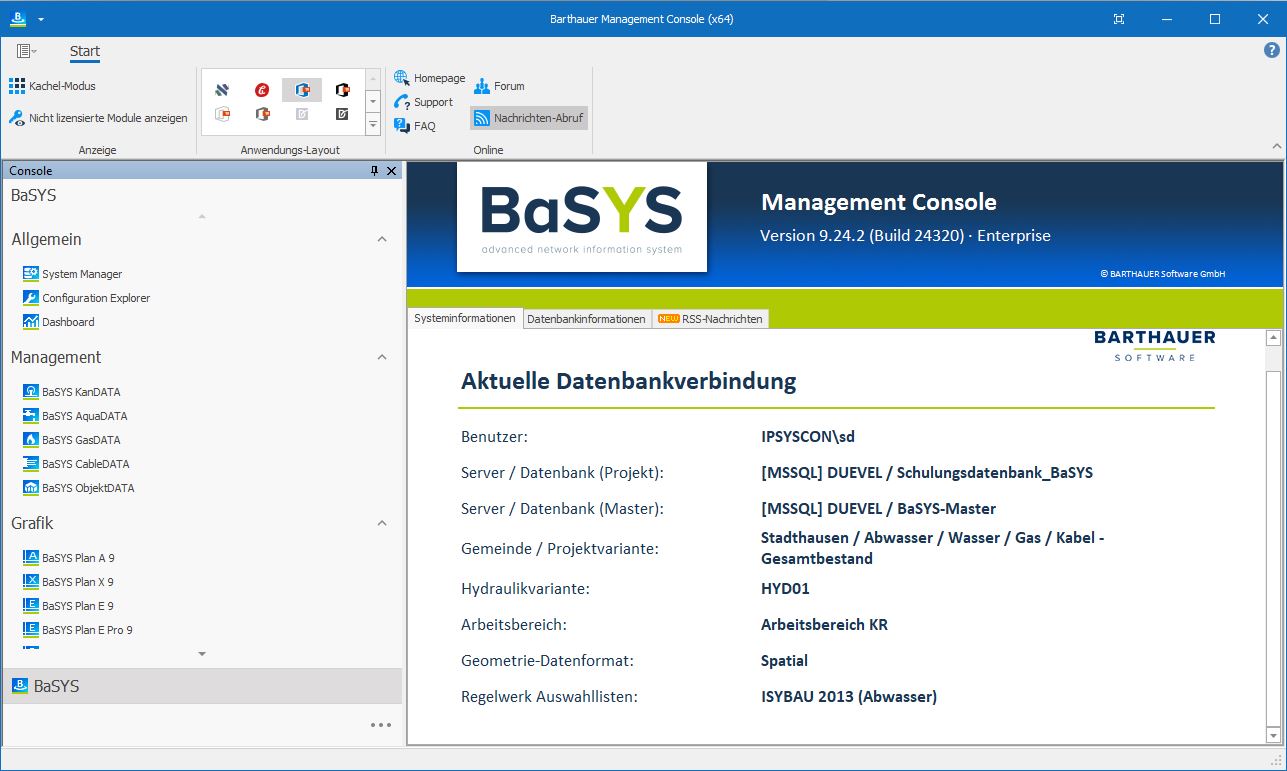Open the Homepage link in Online group
1287x771 pixels.
[x=430, y=78]
